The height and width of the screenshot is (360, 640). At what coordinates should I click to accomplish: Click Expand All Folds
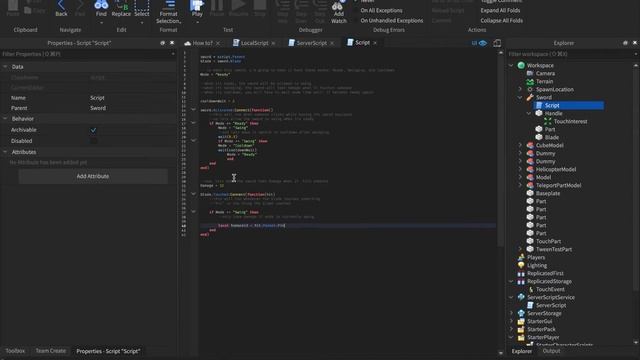point(500,11)
